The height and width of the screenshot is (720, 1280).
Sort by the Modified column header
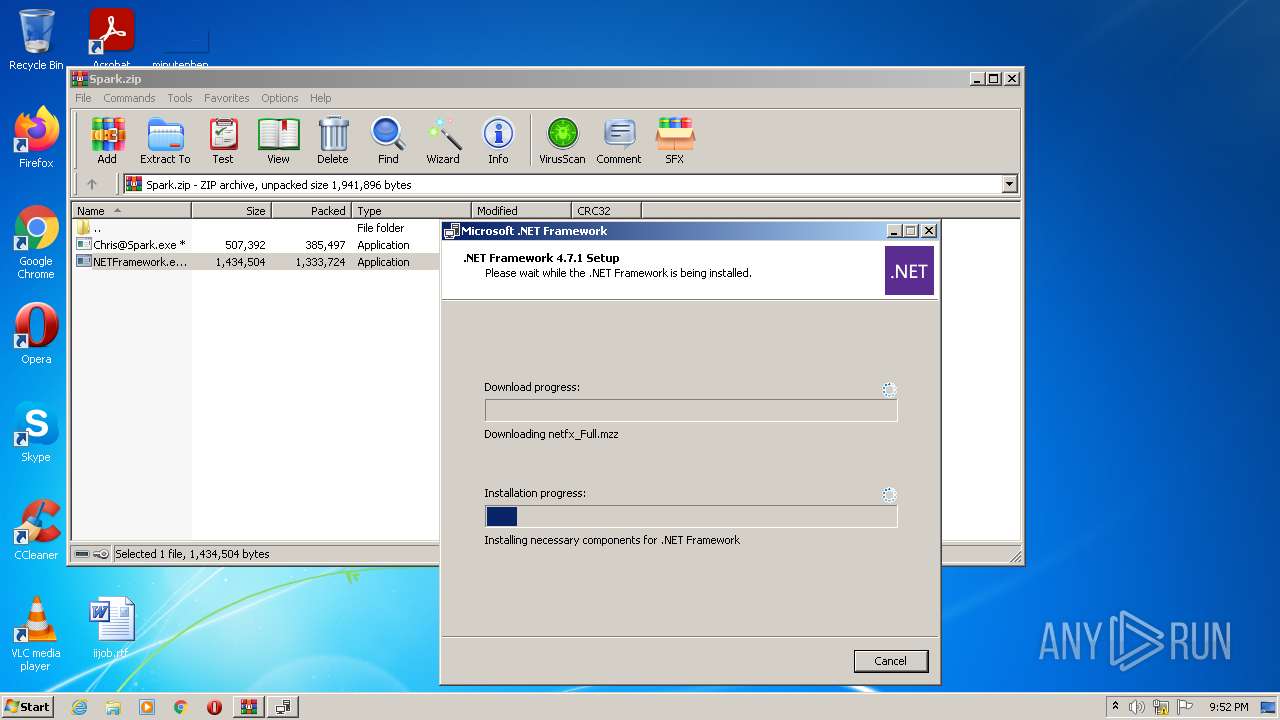coord(521,211)
